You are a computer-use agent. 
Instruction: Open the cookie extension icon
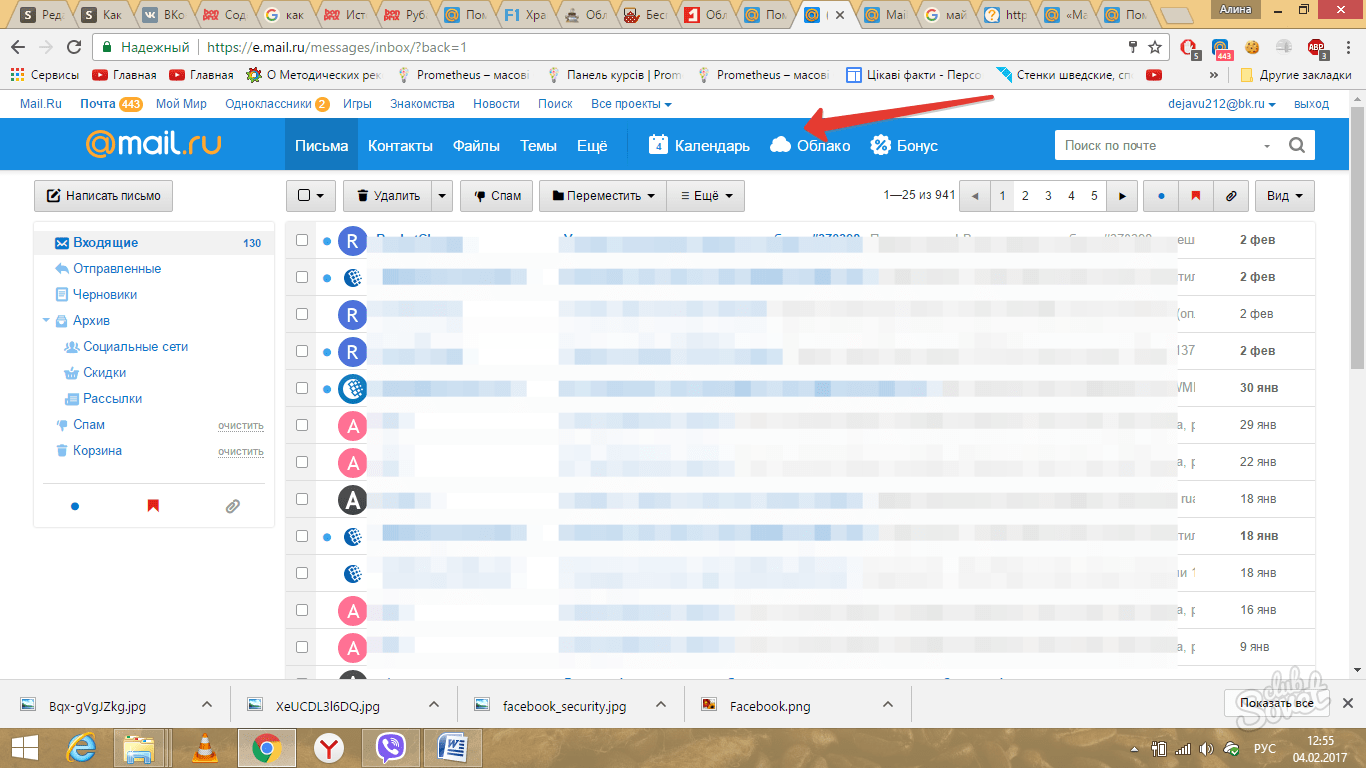point(1252,47)
